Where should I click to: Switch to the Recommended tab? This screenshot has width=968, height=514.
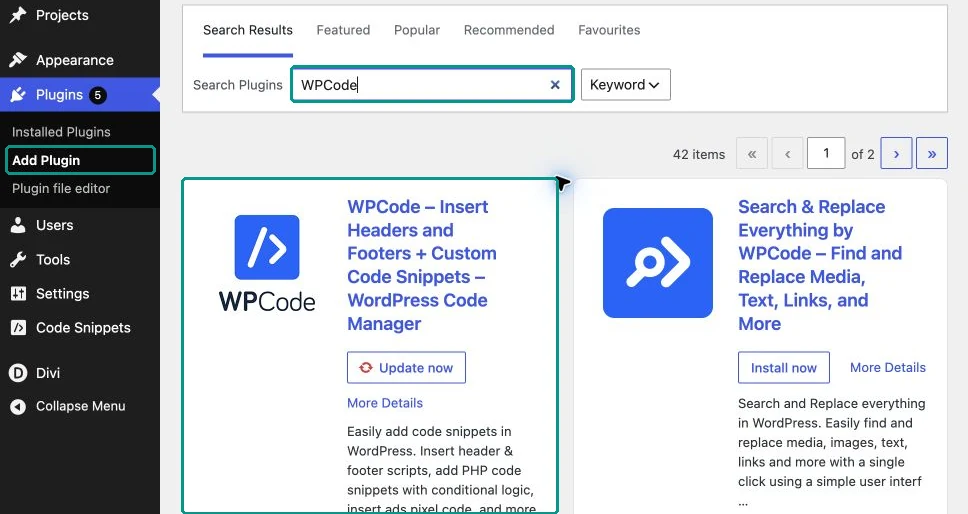tap(509, 30)
